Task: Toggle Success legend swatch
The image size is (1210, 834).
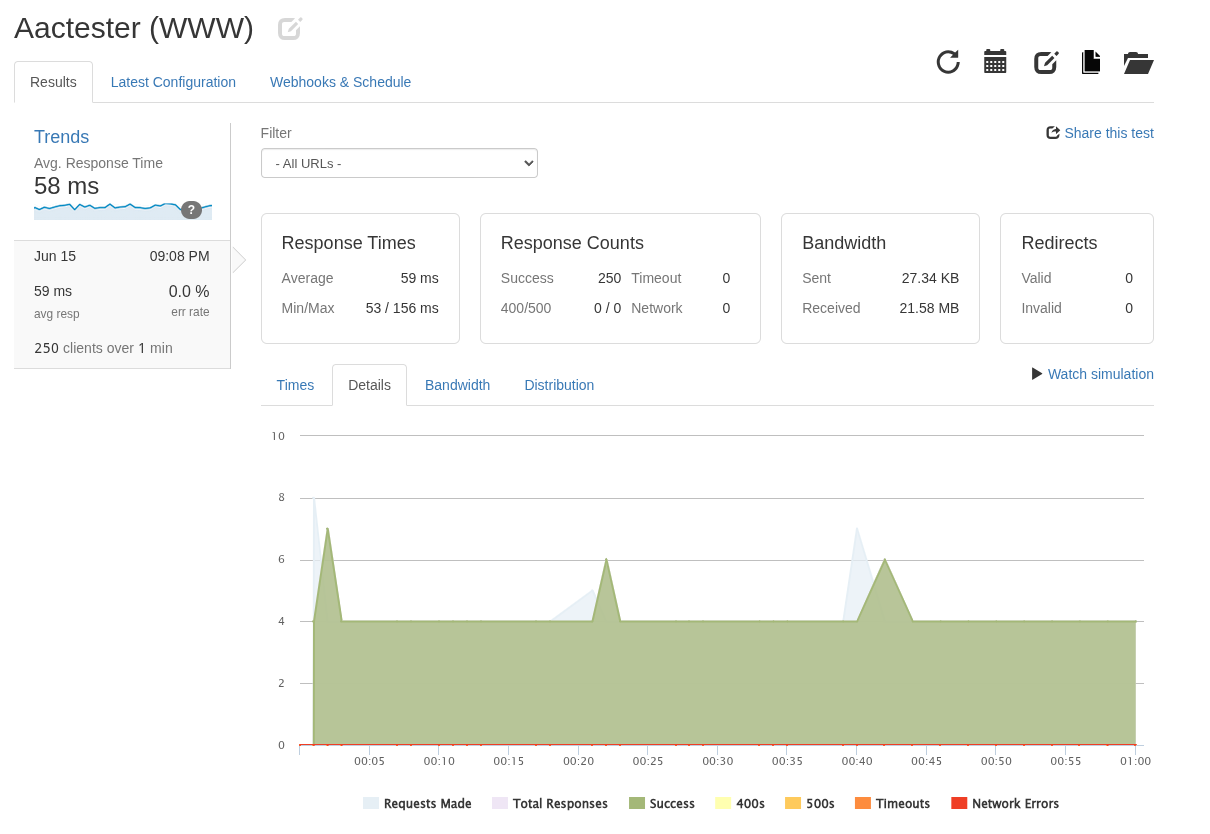Action: tap(637, 803)
